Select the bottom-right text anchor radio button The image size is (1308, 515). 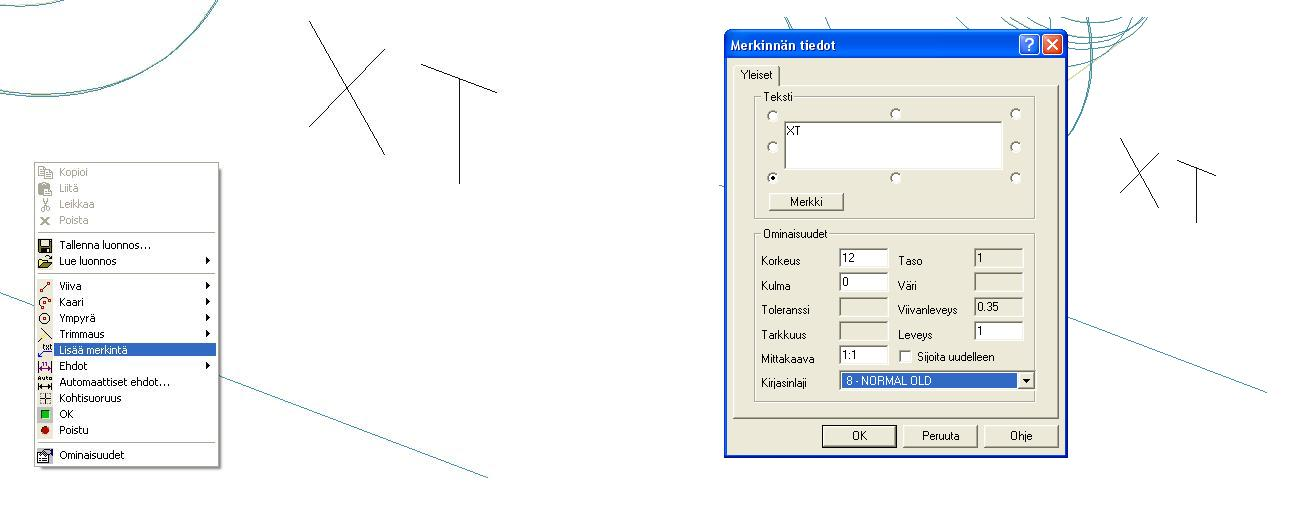point(1016,178)
